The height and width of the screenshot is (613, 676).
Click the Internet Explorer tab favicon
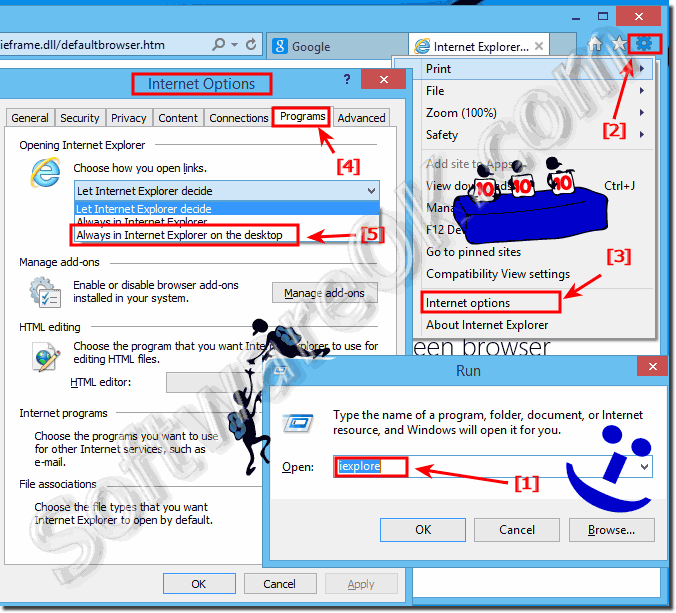click(x=422, y=46)
